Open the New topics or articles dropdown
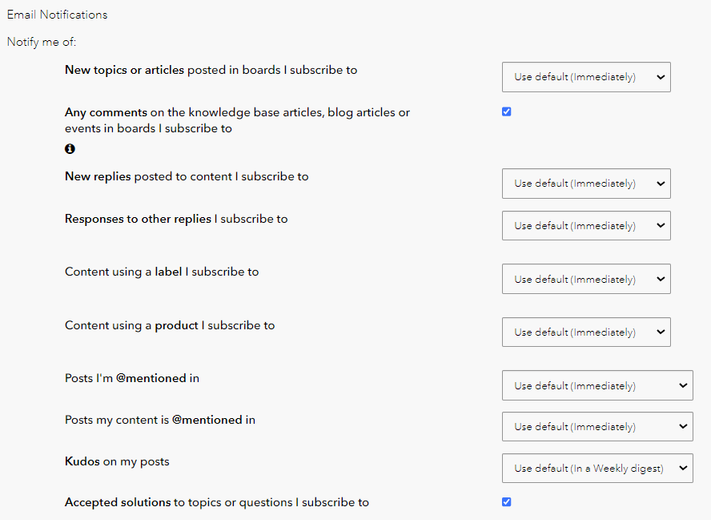This screenshot has height=520, width=711. pyautogui.click(x=586, y=77)
